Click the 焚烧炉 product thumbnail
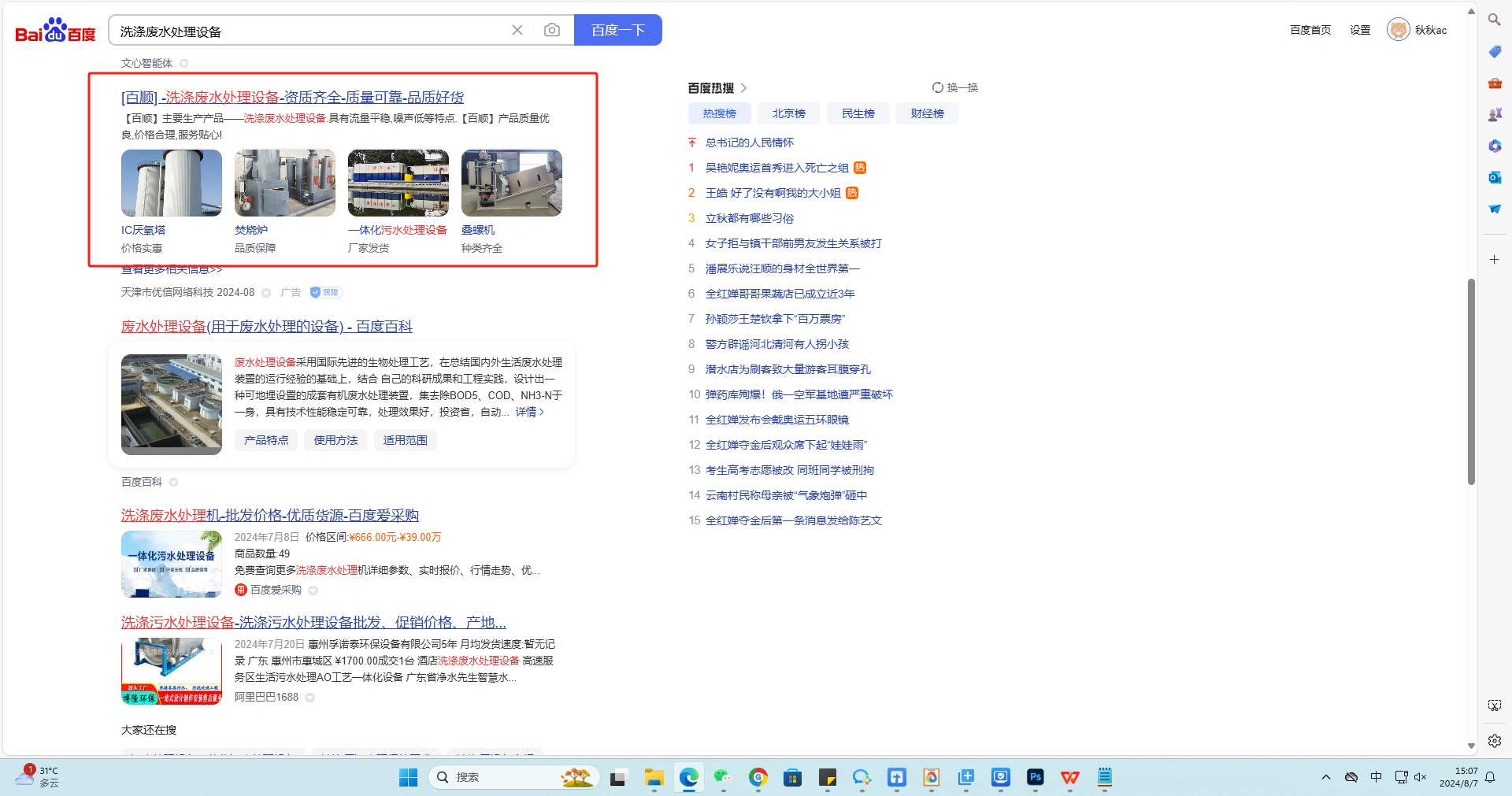Screen dimensions: 1512x796 coord(285,183)
